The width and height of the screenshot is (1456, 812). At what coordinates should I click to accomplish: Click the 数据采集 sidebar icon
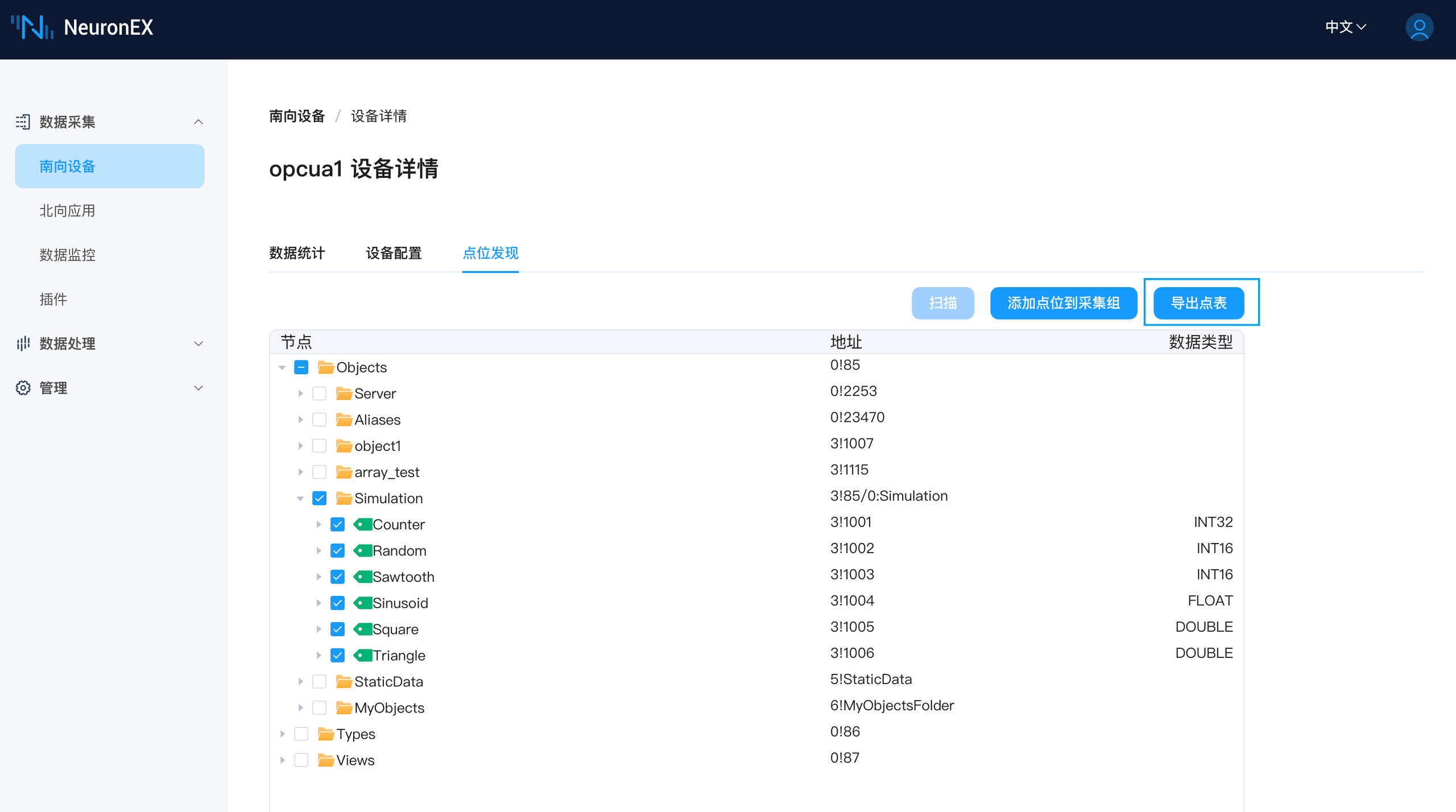point(23,121)
